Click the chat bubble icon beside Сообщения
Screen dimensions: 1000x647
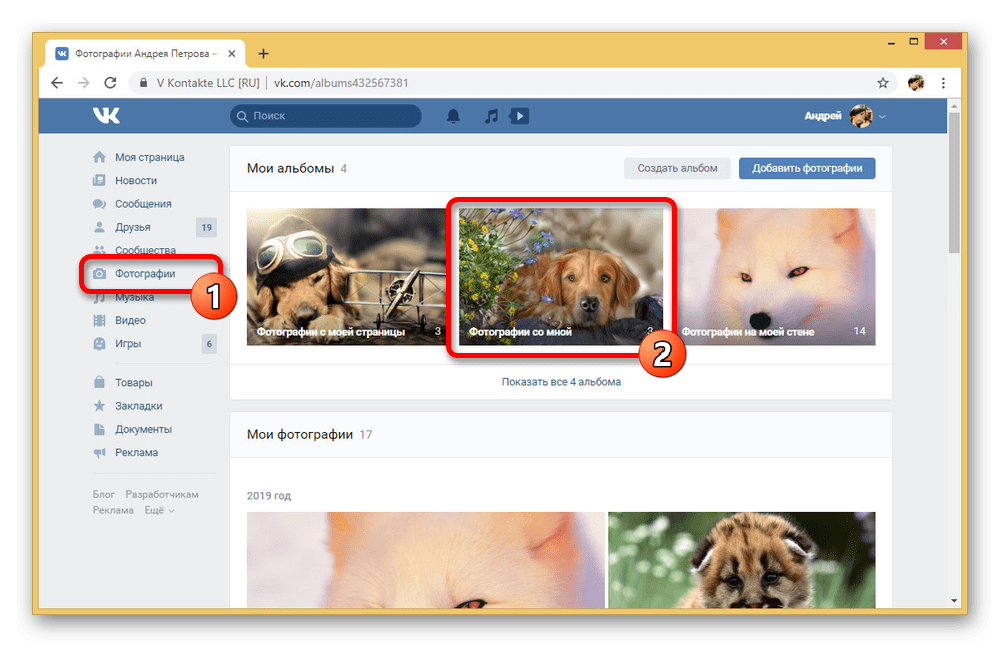pos(99,204)
